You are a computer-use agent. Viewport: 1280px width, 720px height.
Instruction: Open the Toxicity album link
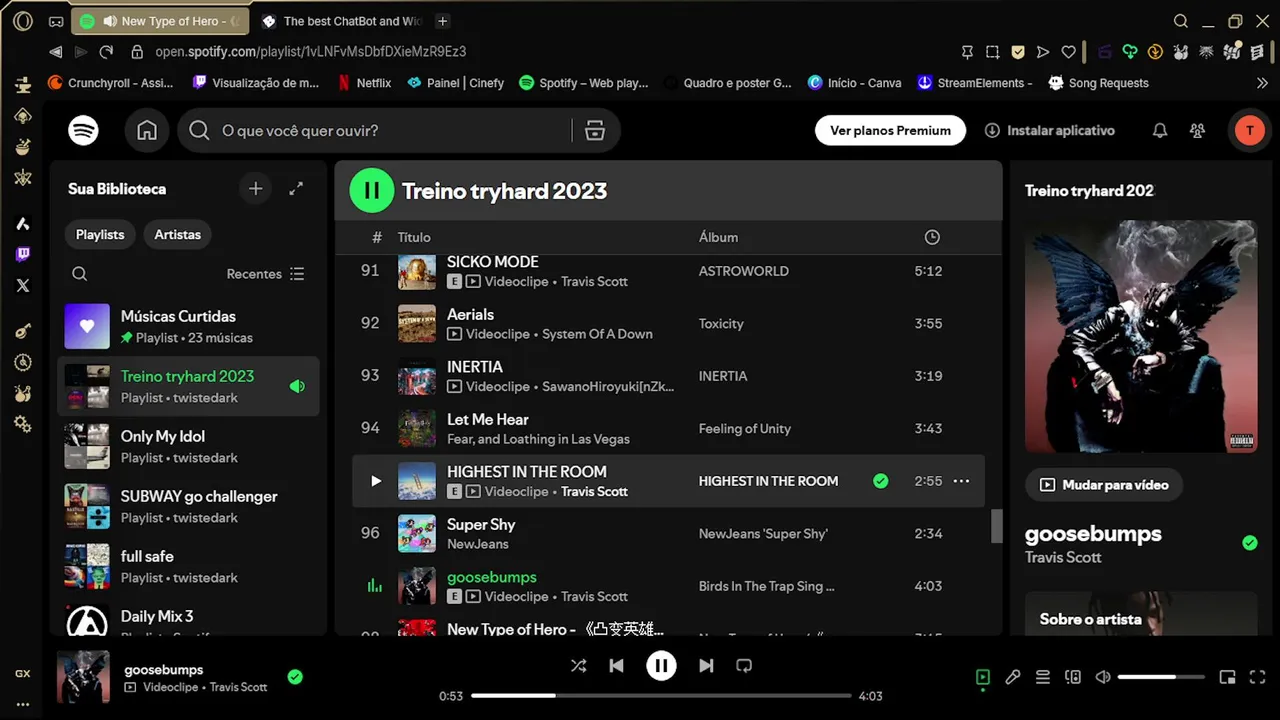coord(721,324)
